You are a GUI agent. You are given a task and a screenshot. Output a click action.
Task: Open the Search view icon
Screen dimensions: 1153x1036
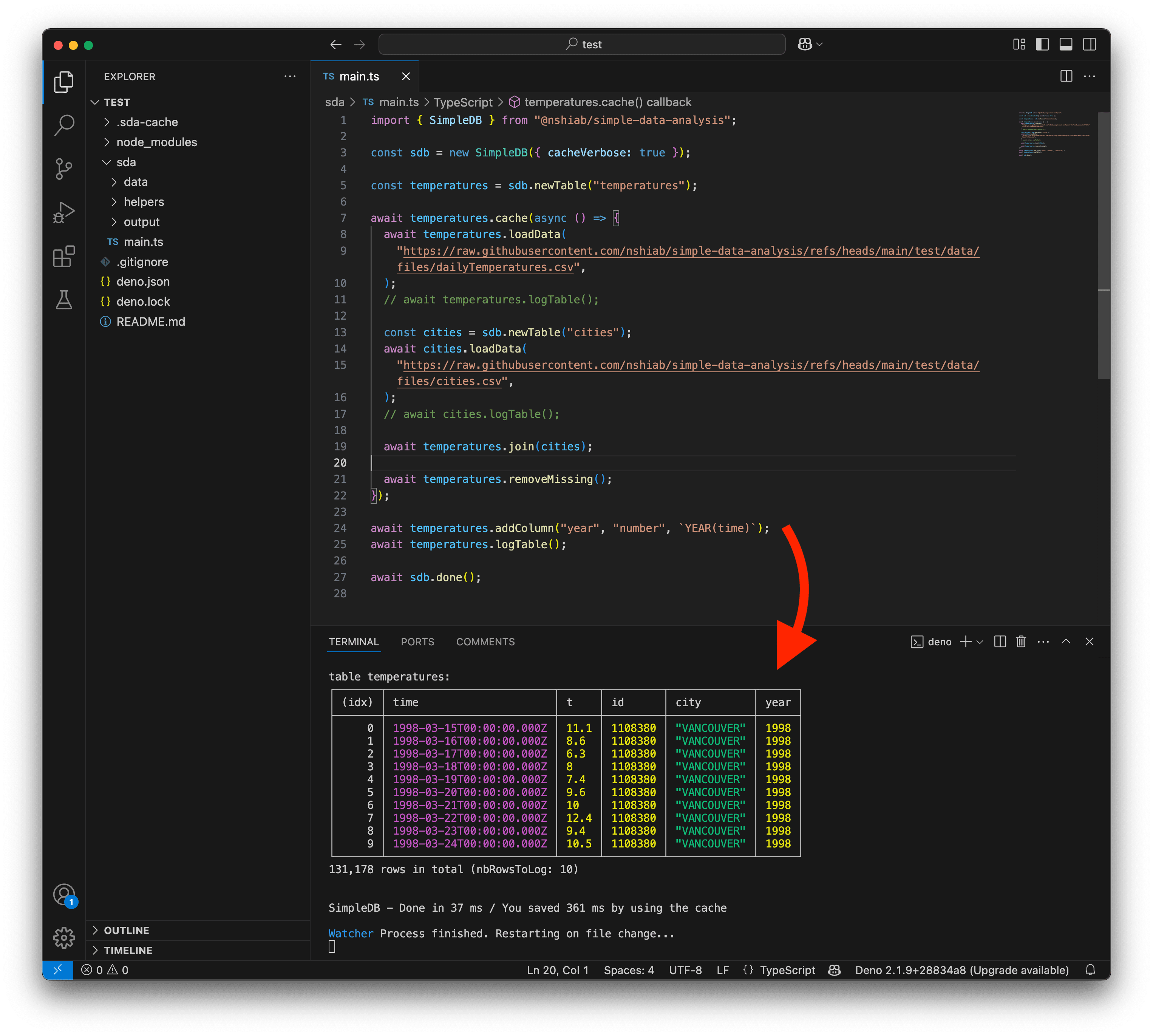(x=64, y=125)
